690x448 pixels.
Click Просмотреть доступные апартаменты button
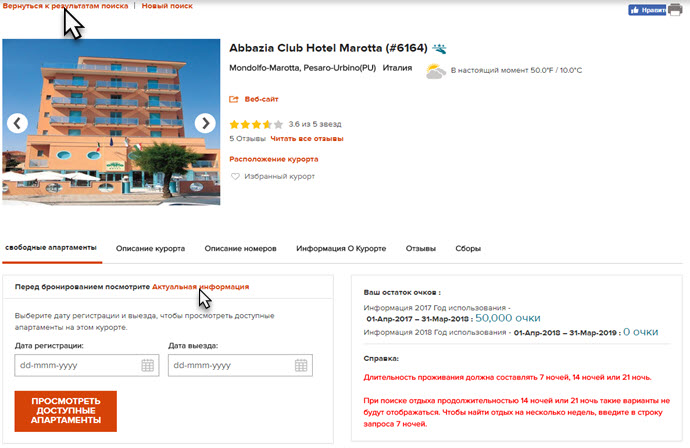66,411
